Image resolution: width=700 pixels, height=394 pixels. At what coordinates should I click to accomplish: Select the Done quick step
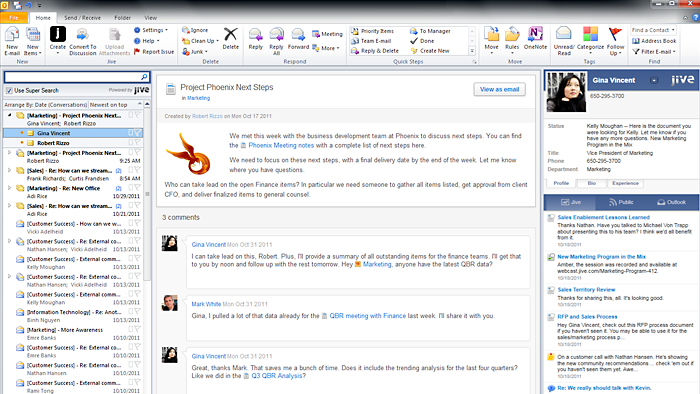tap(422, 41)
